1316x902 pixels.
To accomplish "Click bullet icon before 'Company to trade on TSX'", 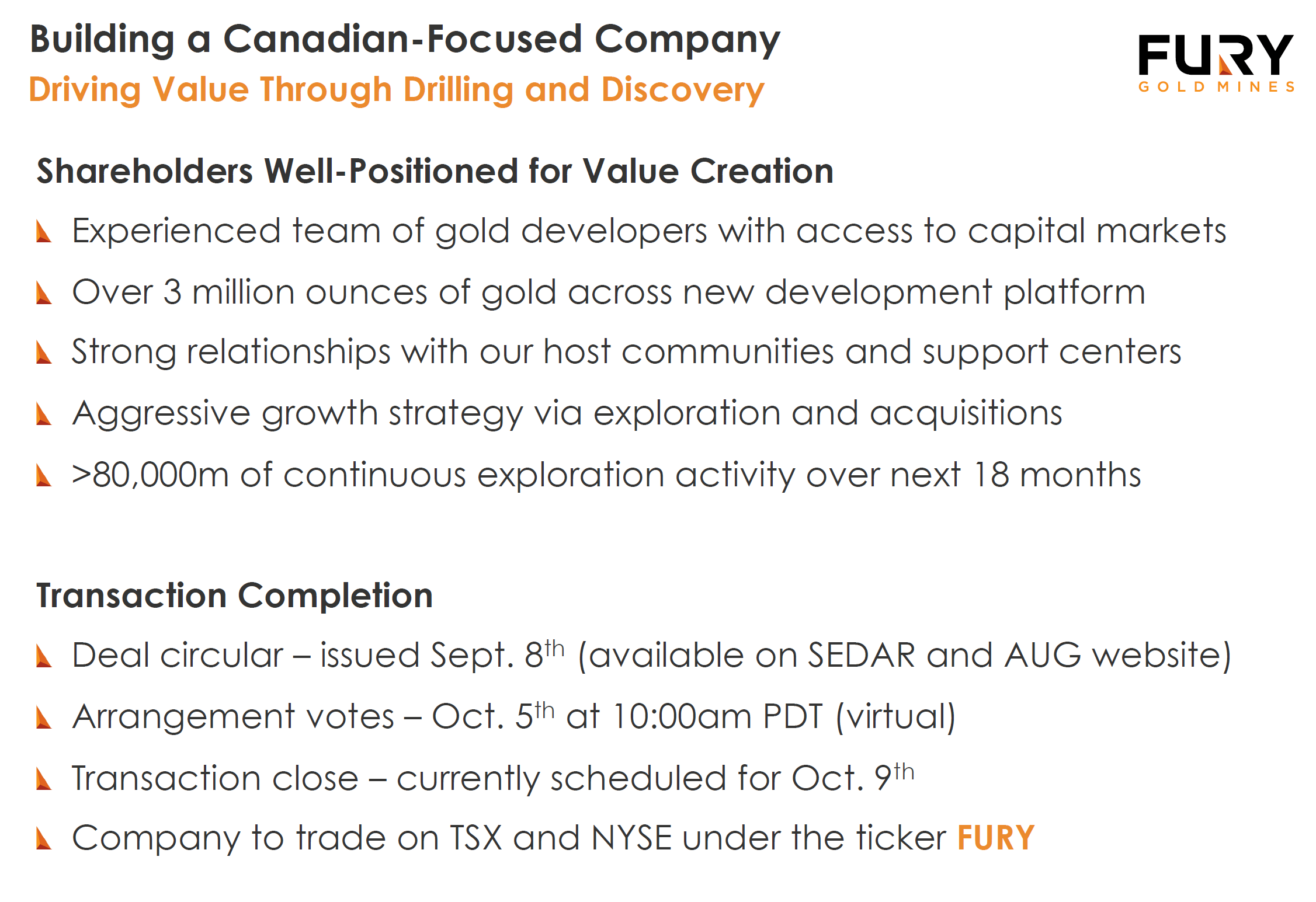I will (44, 839).
